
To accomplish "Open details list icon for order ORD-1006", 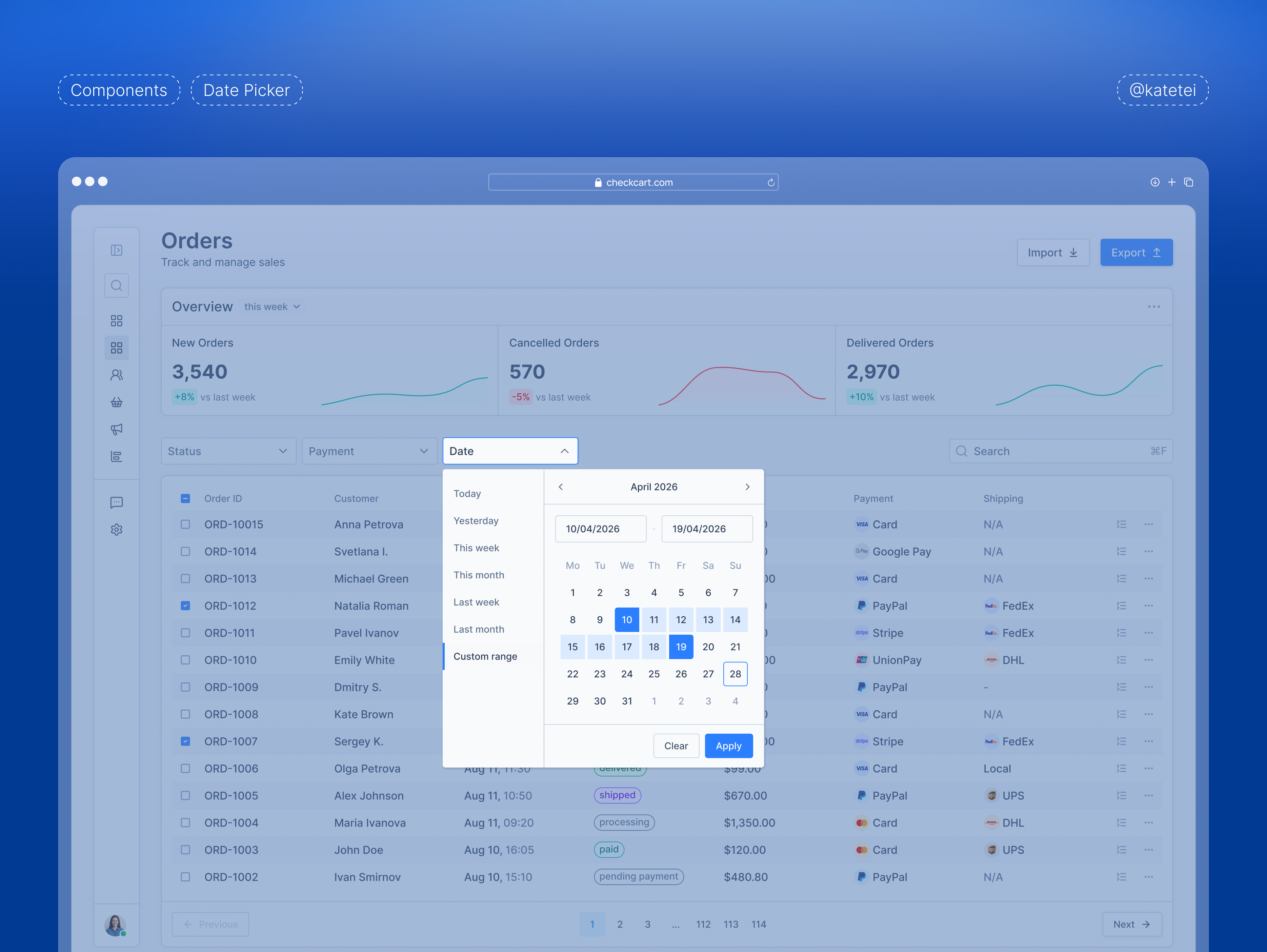I will click(x=1121, y=769).
